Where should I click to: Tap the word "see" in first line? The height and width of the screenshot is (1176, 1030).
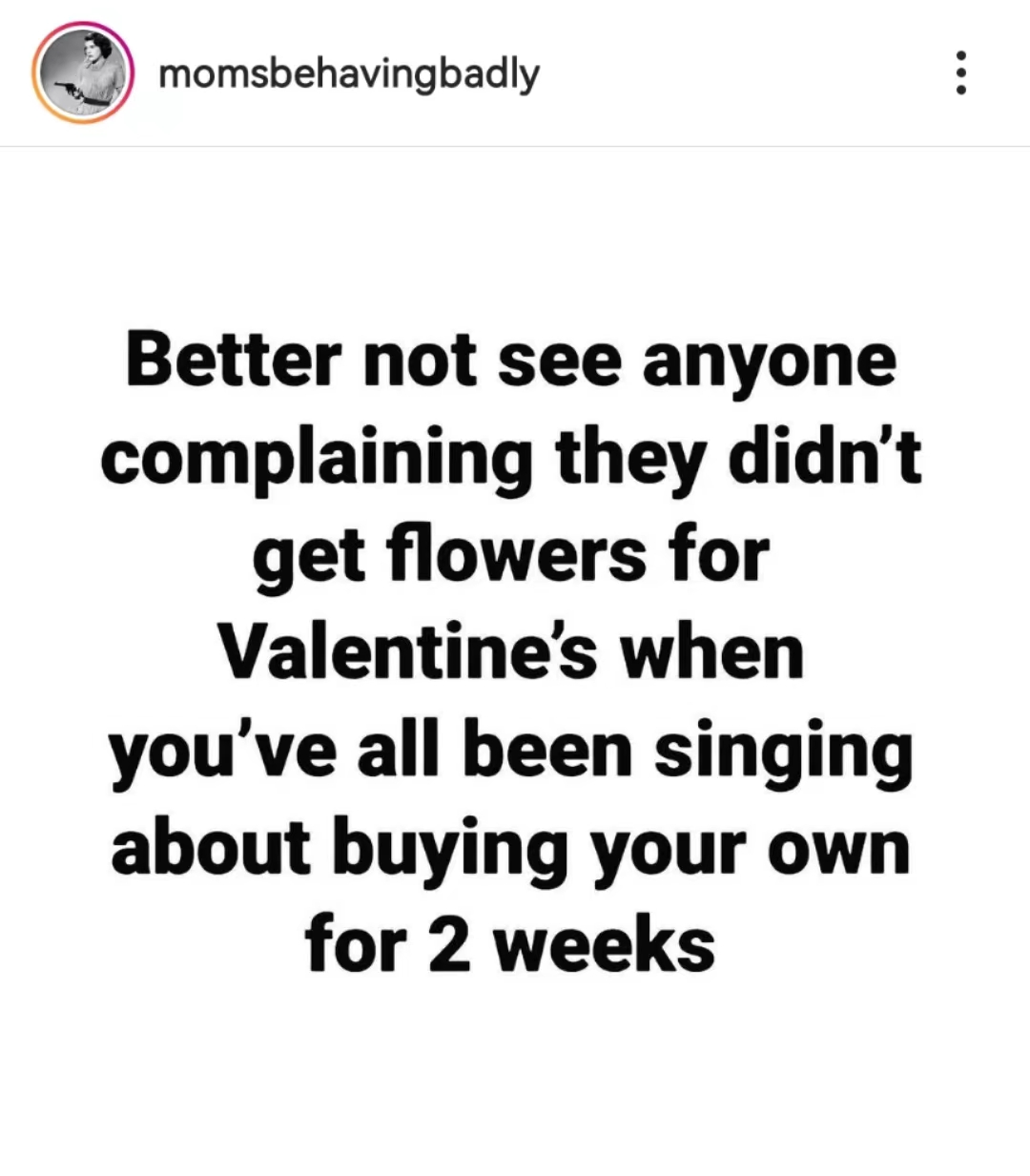click(x=559, y=362)
